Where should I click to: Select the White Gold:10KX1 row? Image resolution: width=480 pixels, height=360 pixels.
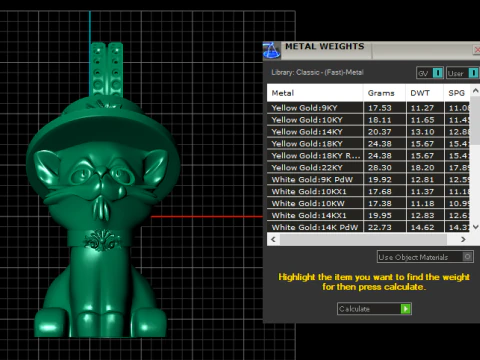click(x=369, y=192)
